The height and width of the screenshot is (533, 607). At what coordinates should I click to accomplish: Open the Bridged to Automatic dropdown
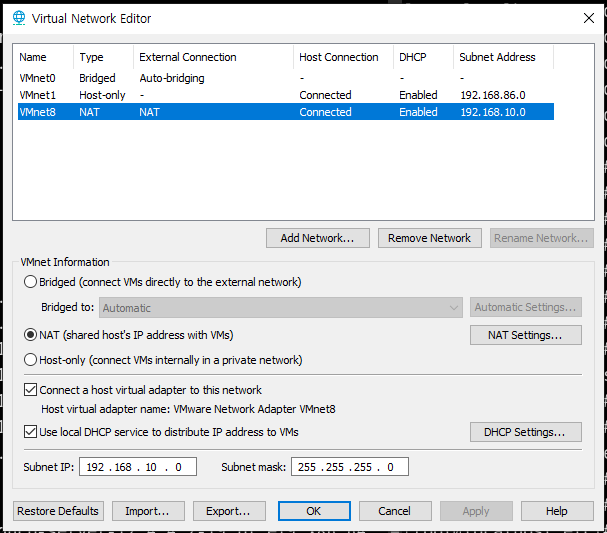(281, 308)
